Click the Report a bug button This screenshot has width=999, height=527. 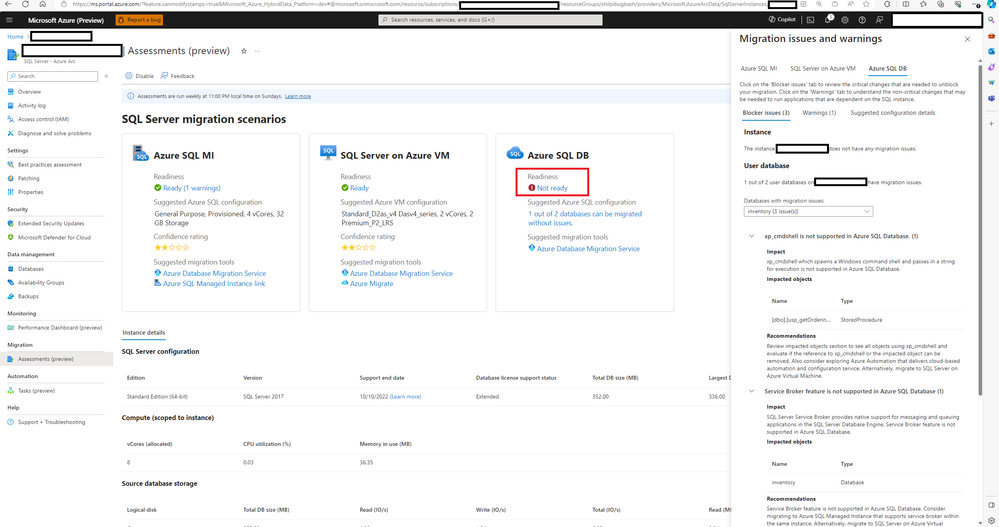[139, 20]
